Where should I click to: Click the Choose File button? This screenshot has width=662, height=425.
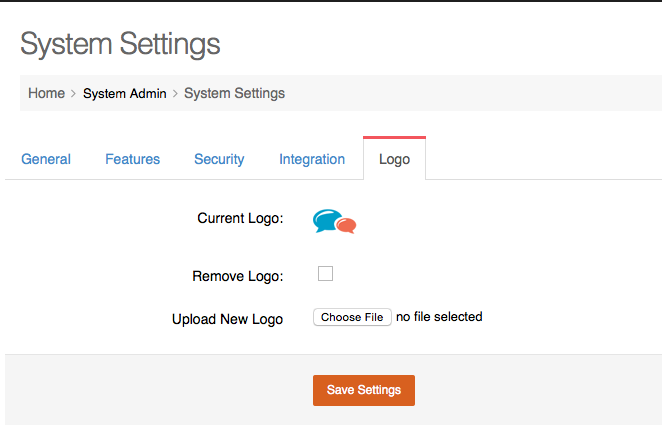tap(352, 317)
